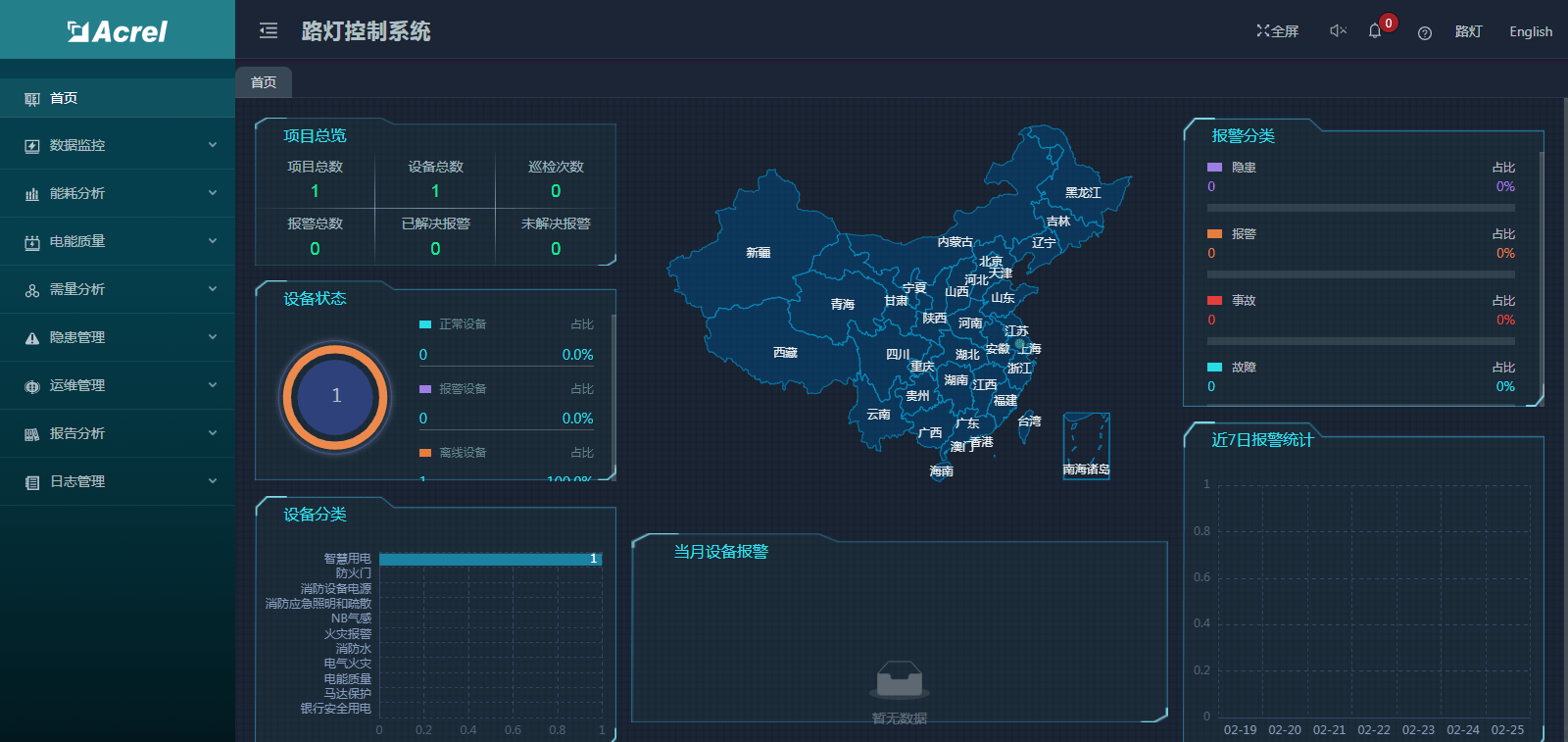This screenshot has width=1568, height=742.
Task: Collapse sidebar with the hamburger menu icon
Action: point(269,31)
